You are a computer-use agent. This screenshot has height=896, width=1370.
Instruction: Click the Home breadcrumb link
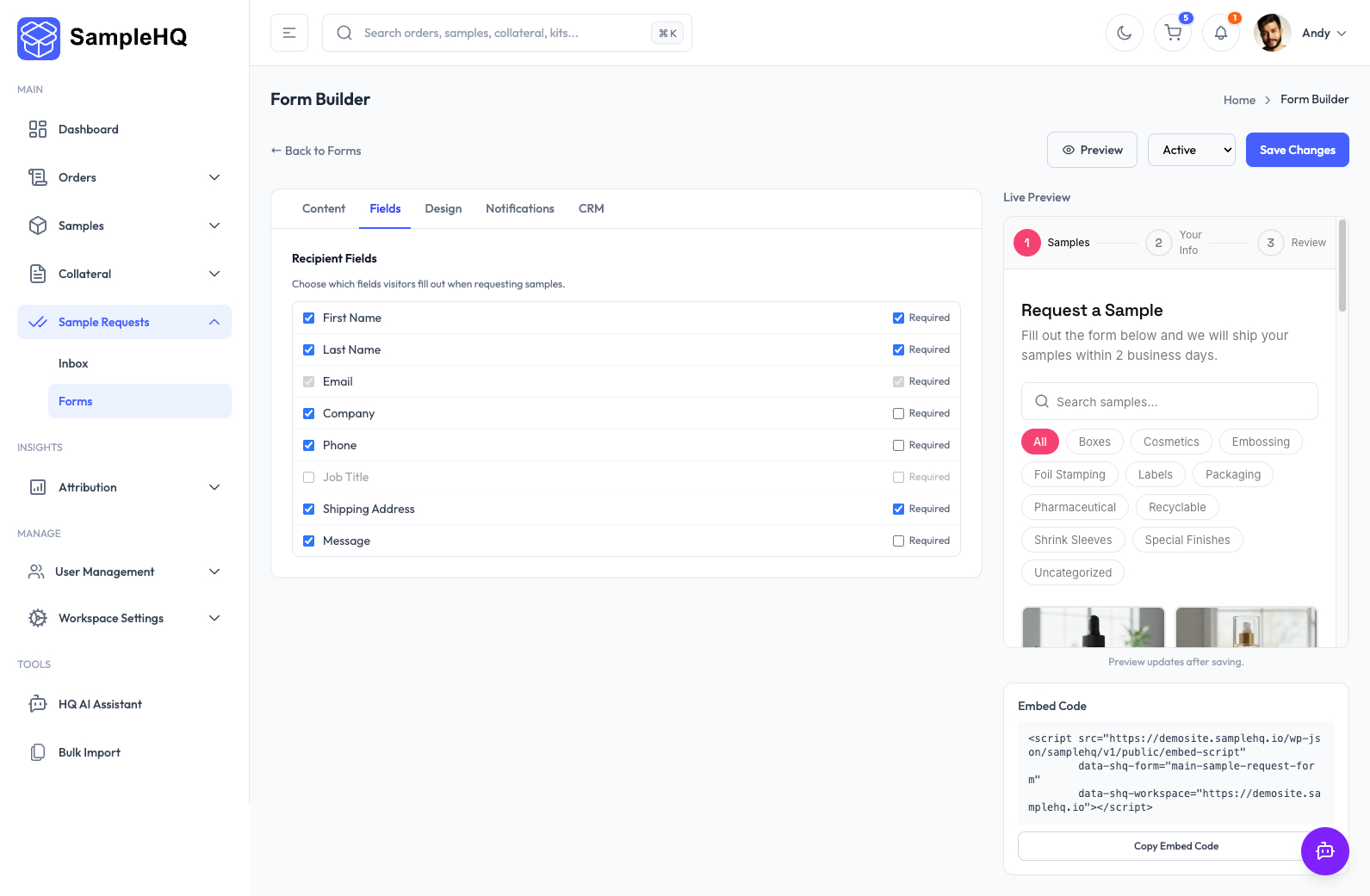click(x=1239, y=100)
